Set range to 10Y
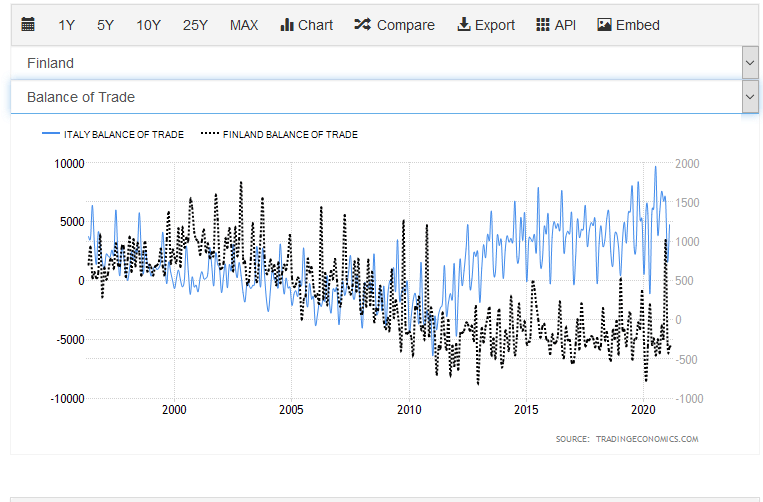The width and height of the screenshot is (763, 502). 148,25
